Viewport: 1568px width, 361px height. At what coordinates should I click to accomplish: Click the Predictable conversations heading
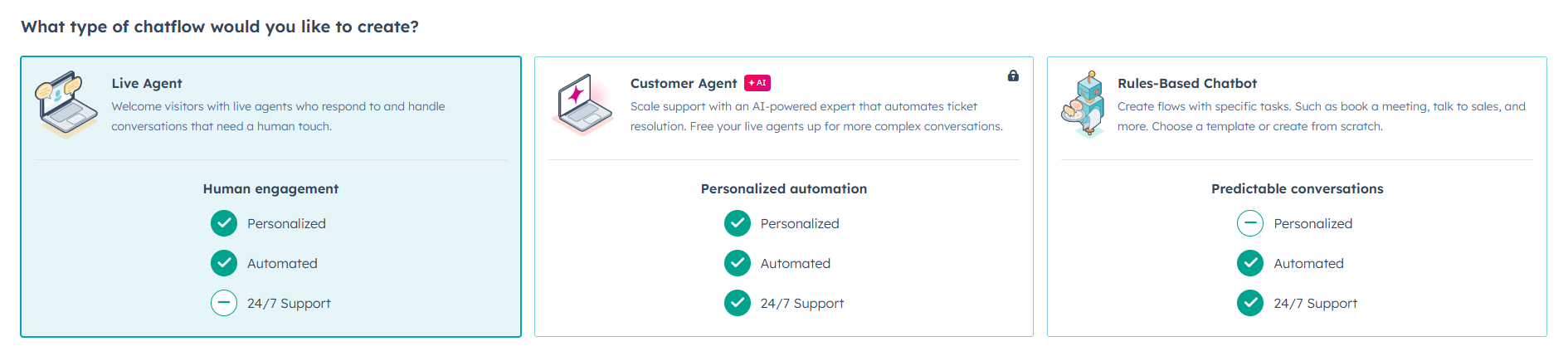pyautogui.click(x=1297, y=188)
